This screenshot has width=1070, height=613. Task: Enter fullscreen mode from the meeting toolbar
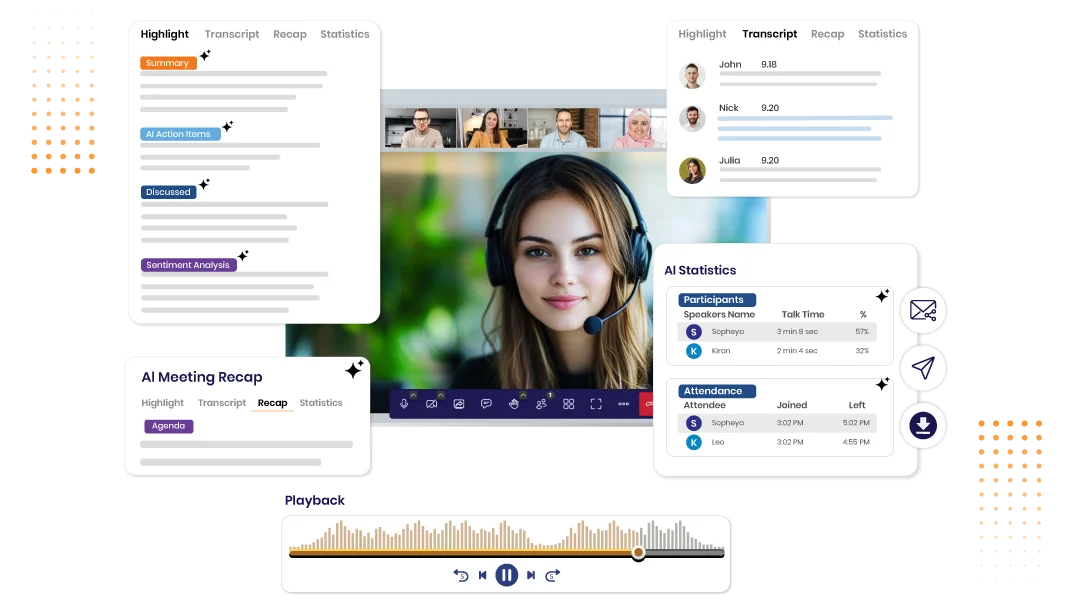pos(597,404)
